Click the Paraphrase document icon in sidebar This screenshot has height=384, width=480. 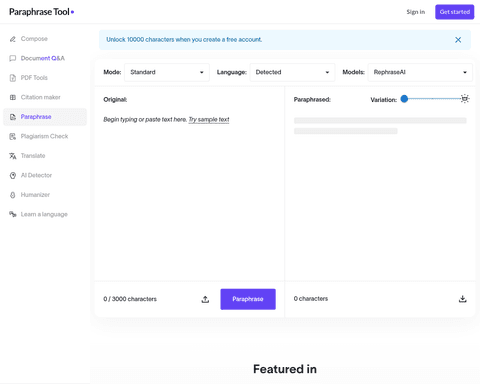pyautogui.click(x=13, y=117)
